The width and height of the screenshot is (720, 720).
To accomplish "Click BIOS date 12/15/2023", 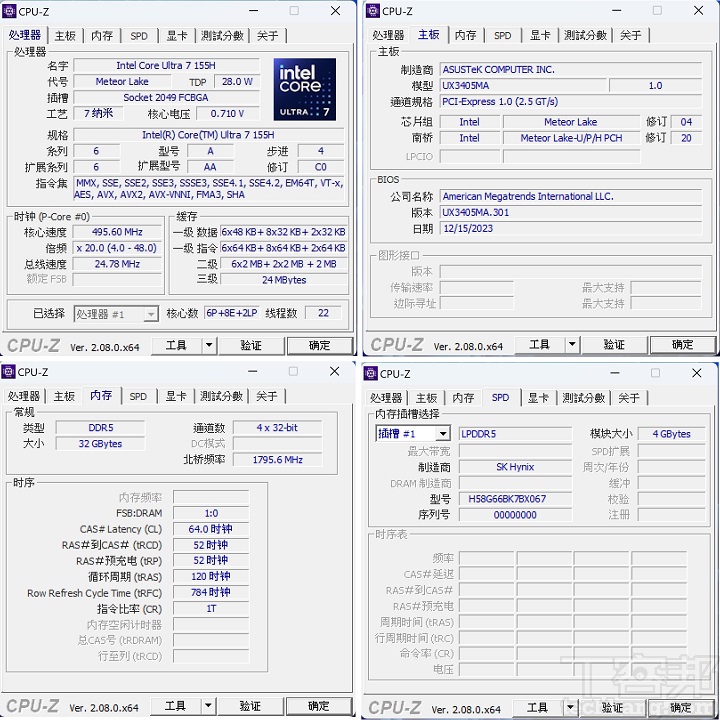I will click(571, 228).
